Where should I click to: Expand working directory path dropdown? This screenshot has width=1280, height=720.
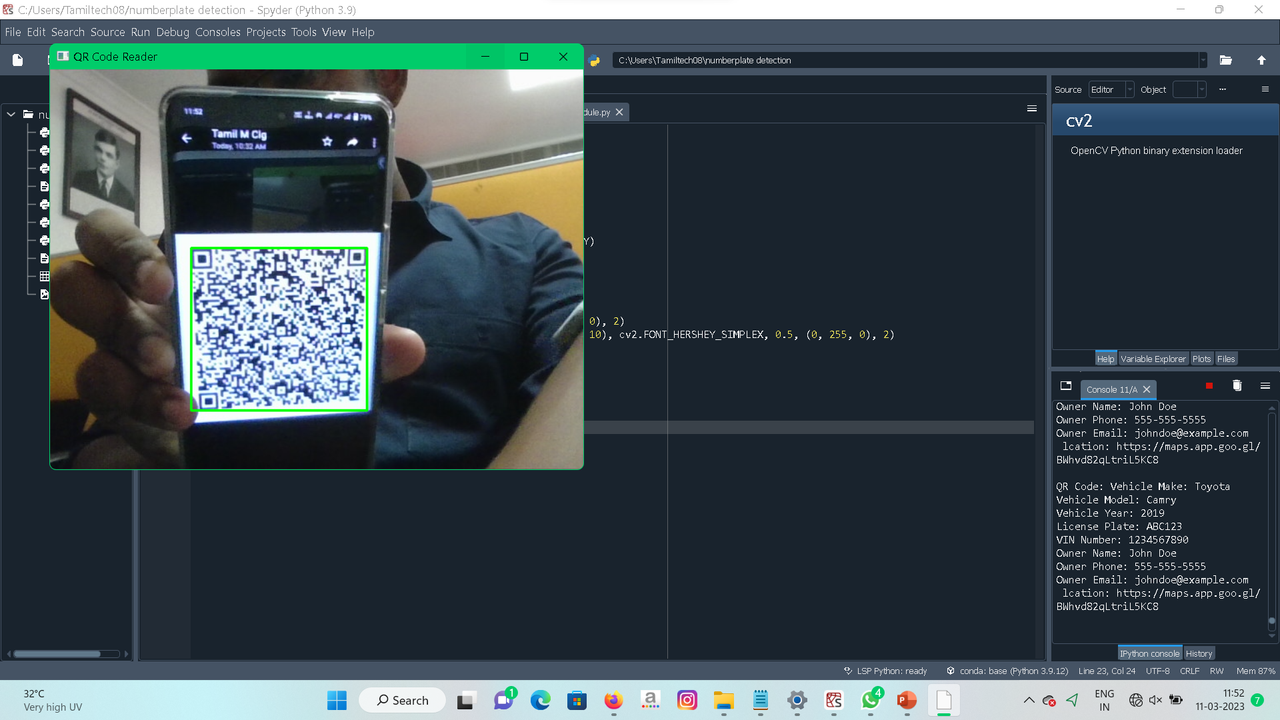click(1202, 60)
